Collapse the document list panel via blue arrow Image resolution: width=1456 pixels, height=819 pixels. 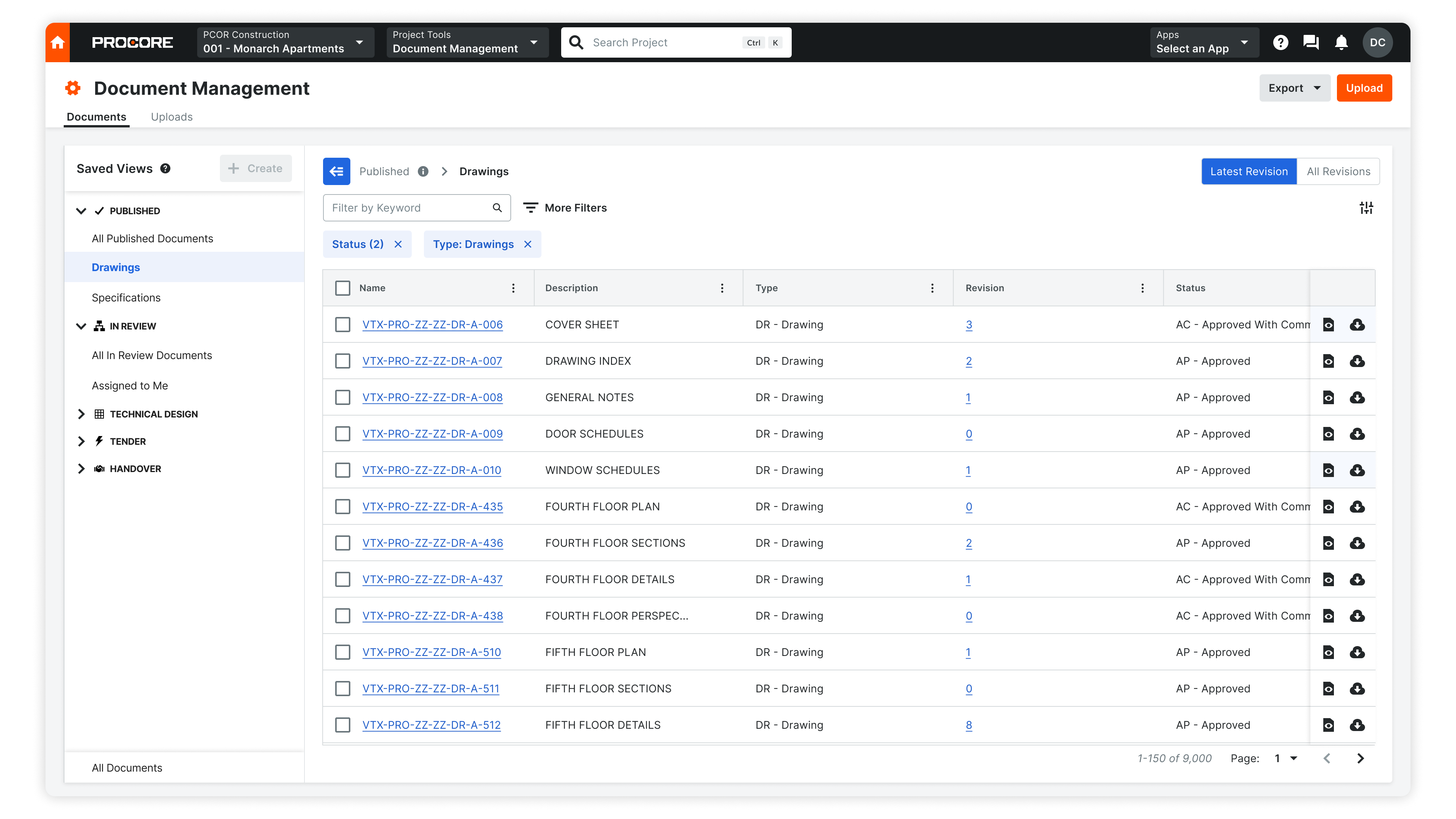(336, 171)
